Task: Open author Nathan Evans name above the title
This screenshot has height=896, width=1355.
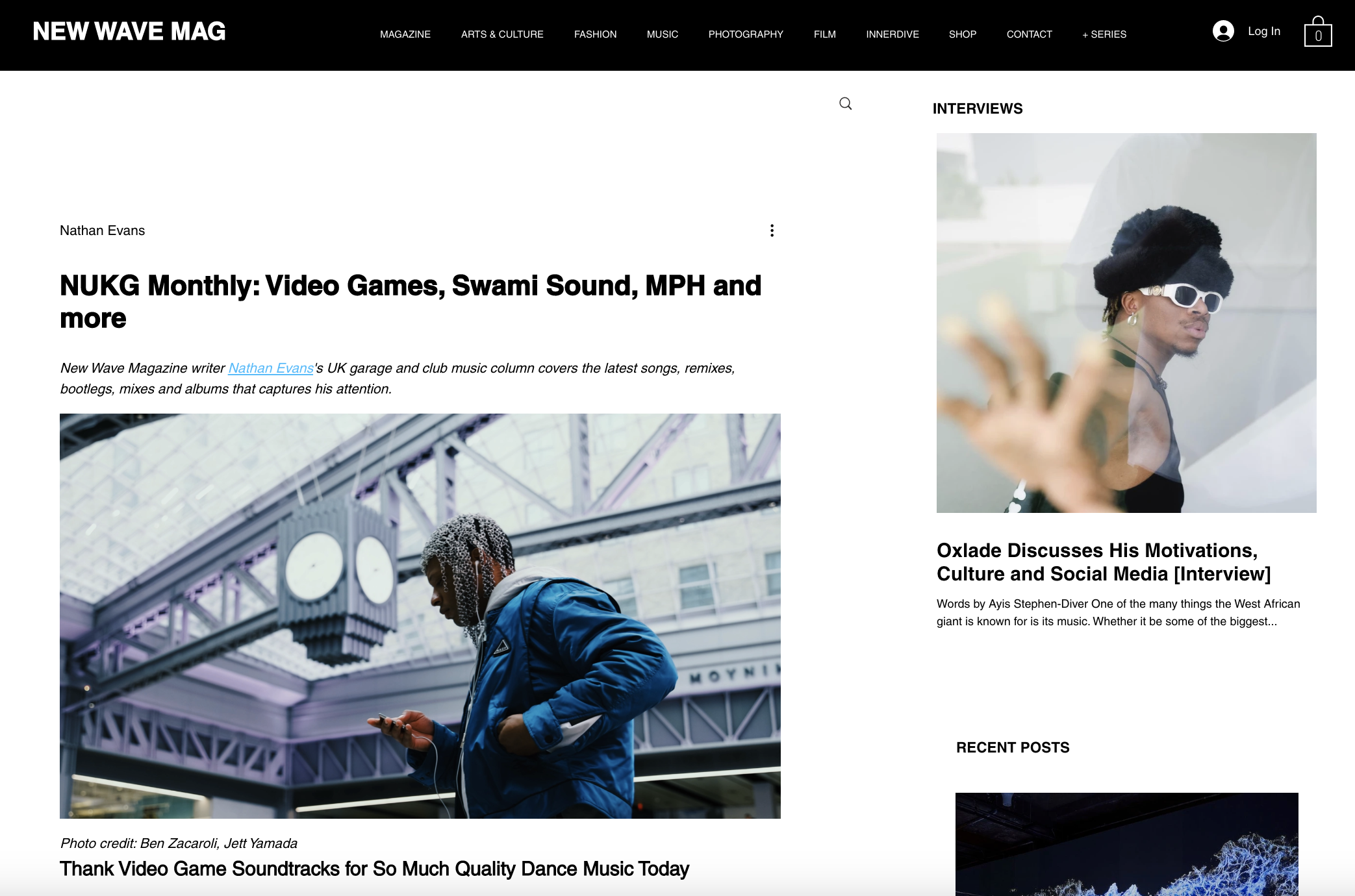Action: pyautogui.click(x=103, y=230)
